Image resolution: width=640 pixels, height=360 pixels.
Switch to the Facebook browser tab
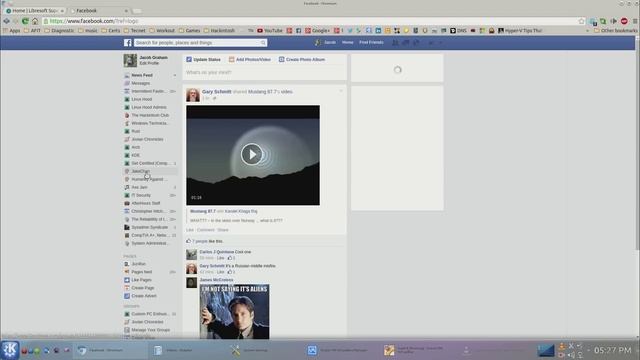pyautogui.click(x=98, y=11)
